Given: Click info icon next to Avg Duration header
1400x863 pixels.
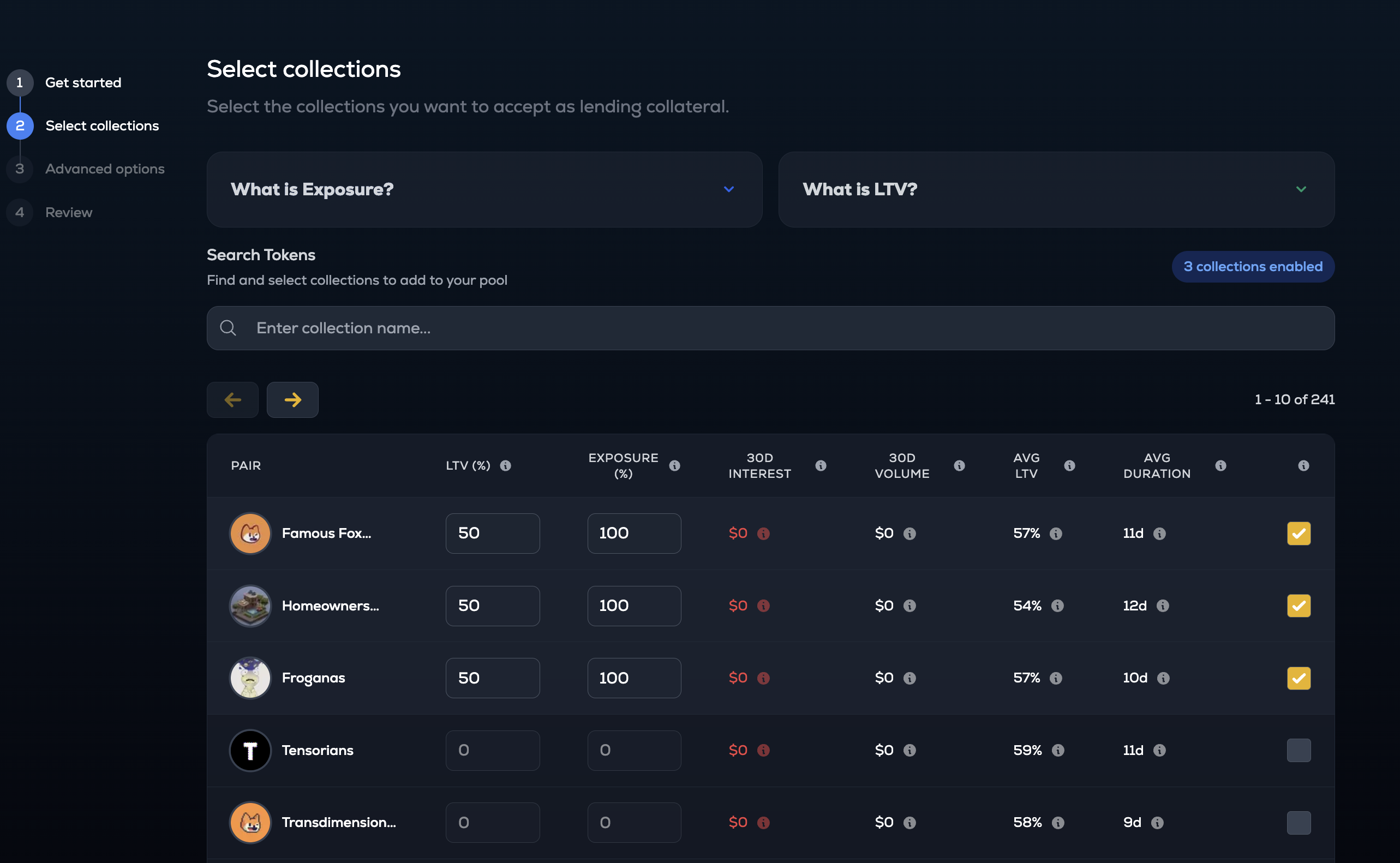Looking at the screenshot, I should (x=1221, y=466).
